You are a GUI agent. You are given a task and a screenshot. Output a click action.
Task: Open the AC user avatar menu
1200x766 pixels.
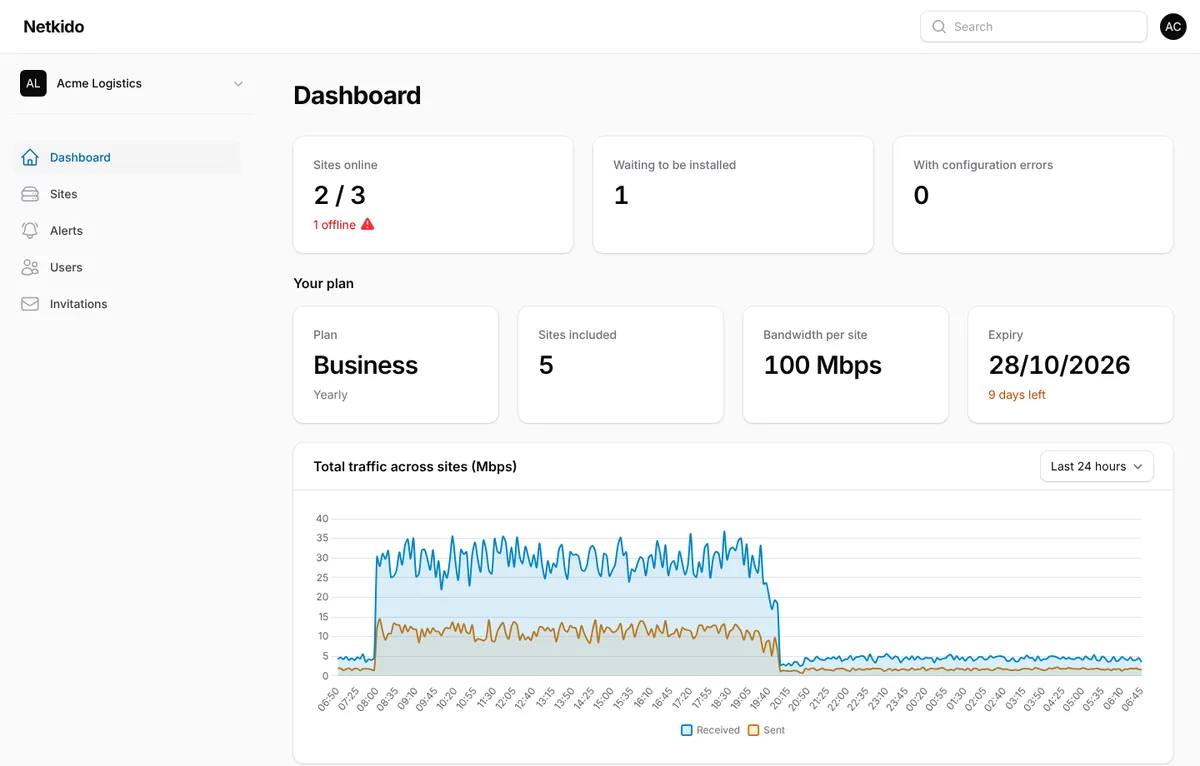click(x=1173, y=27)
